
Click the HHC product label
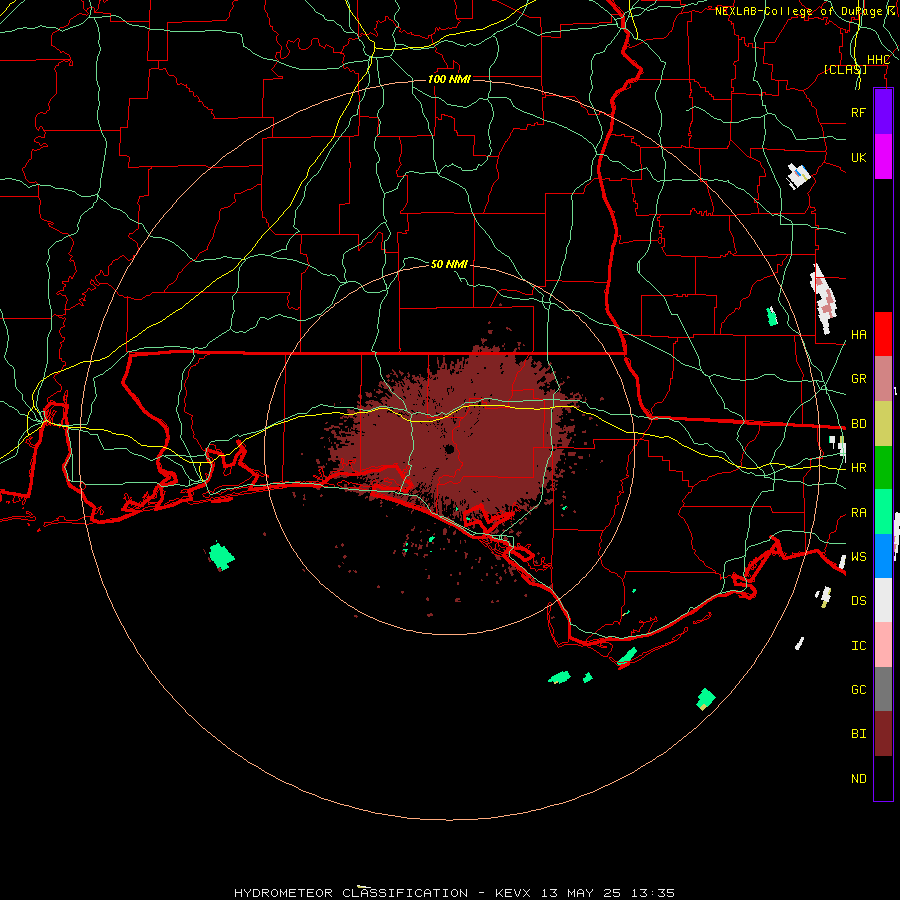[x=878, y=60]
